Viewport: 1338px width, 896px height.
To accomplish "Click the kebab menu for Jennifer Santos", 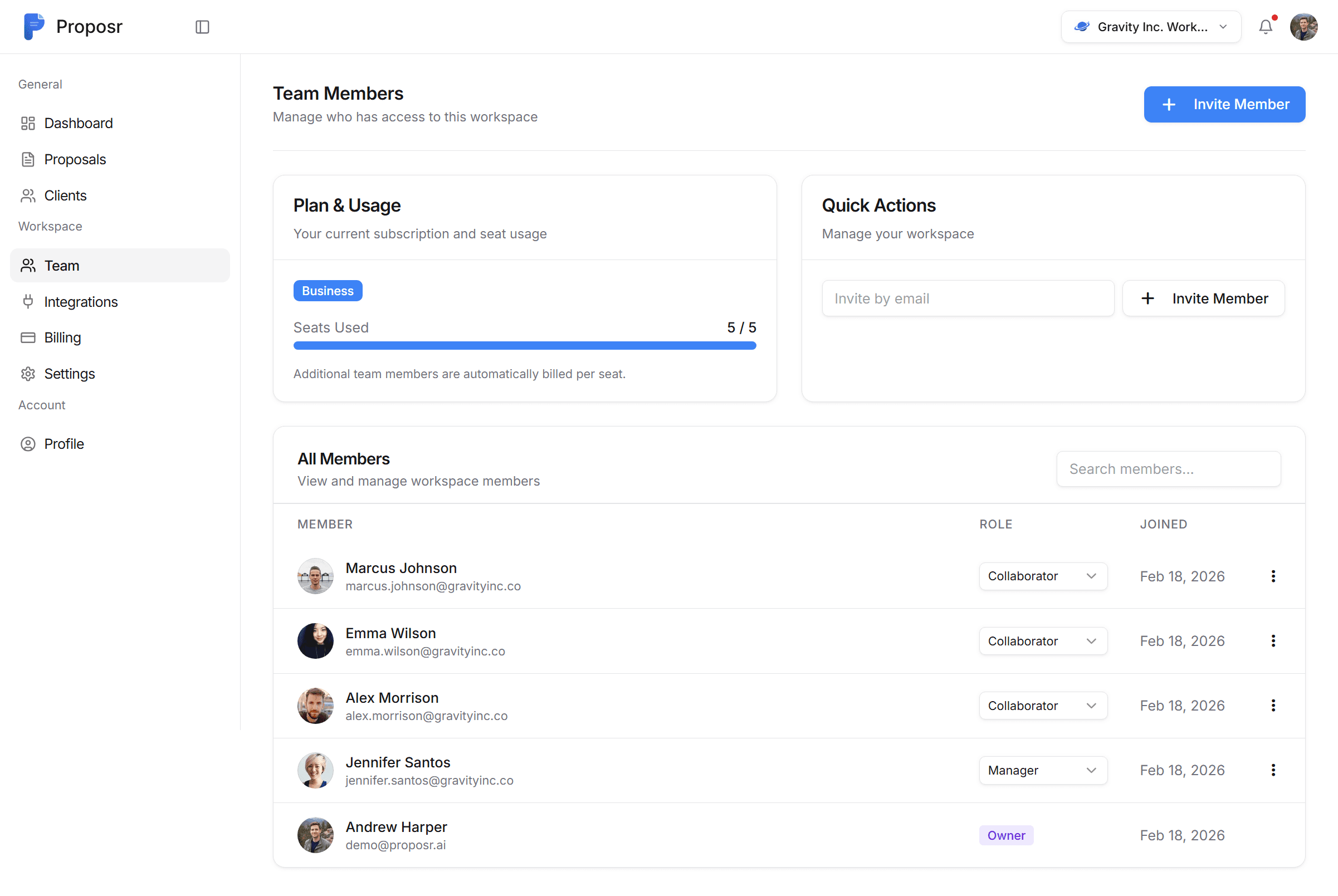I will pos(1273,770).
